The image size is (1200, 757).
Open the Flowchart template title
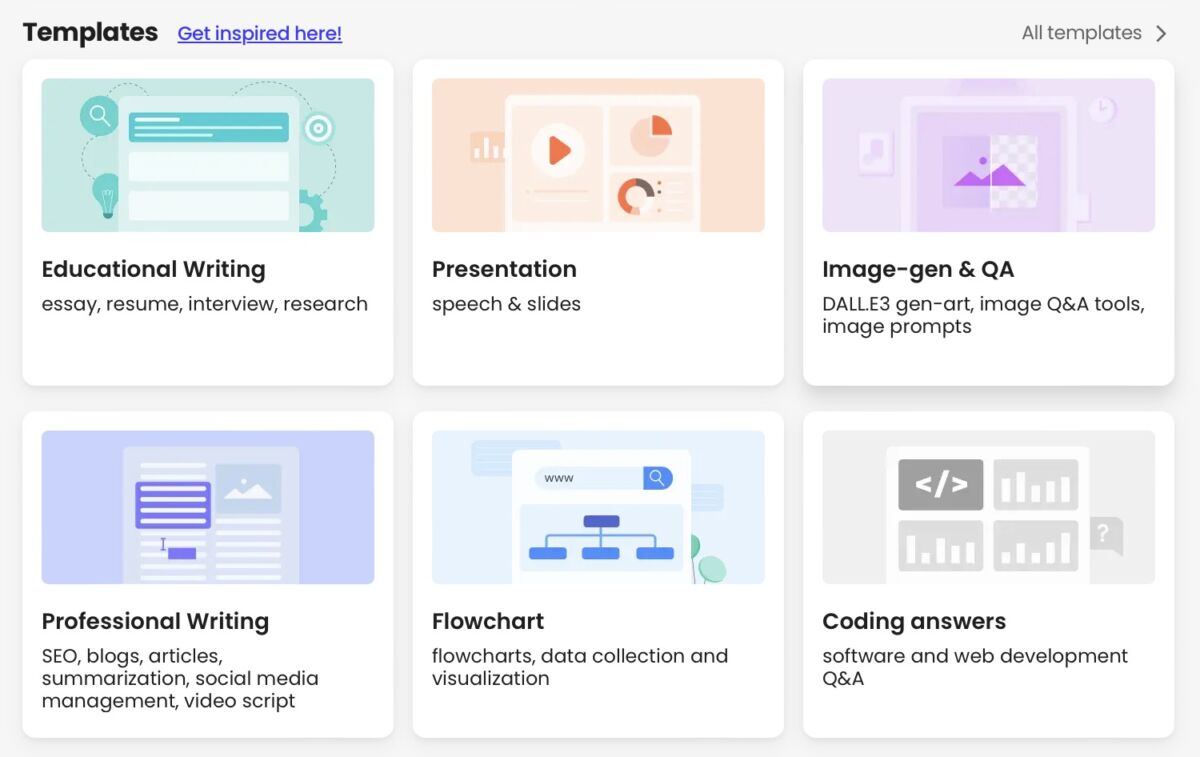click(488, 621)
